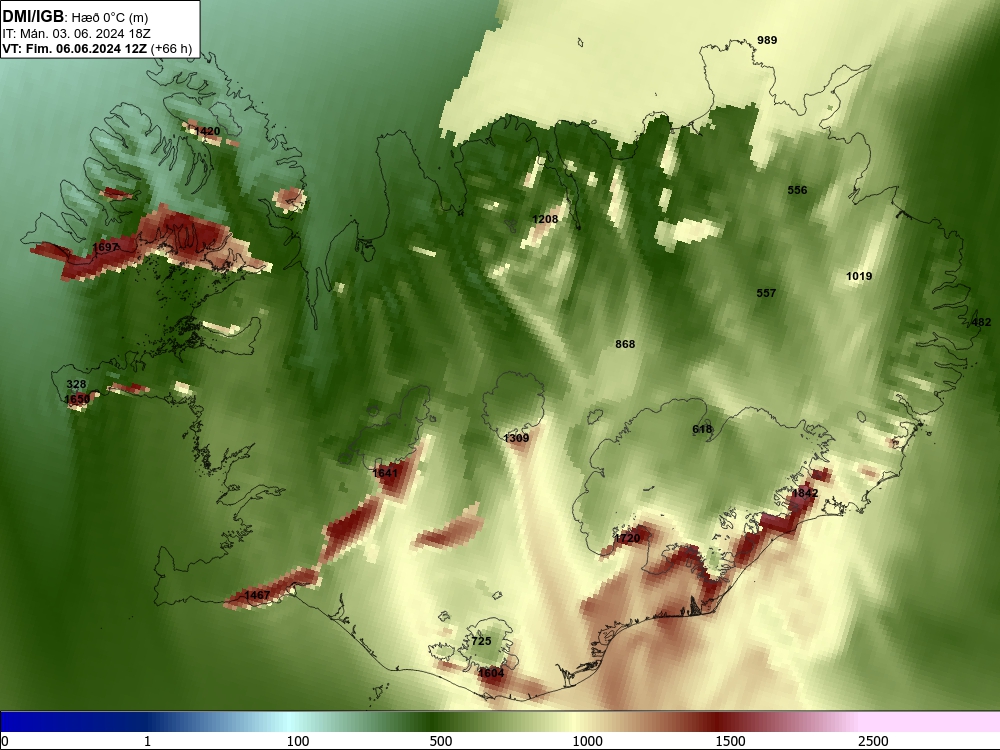Image resolution: width=1000 pixels, height=750 pixels.
Task: Click the 556 value label
Action: click(x=797, y=190)
